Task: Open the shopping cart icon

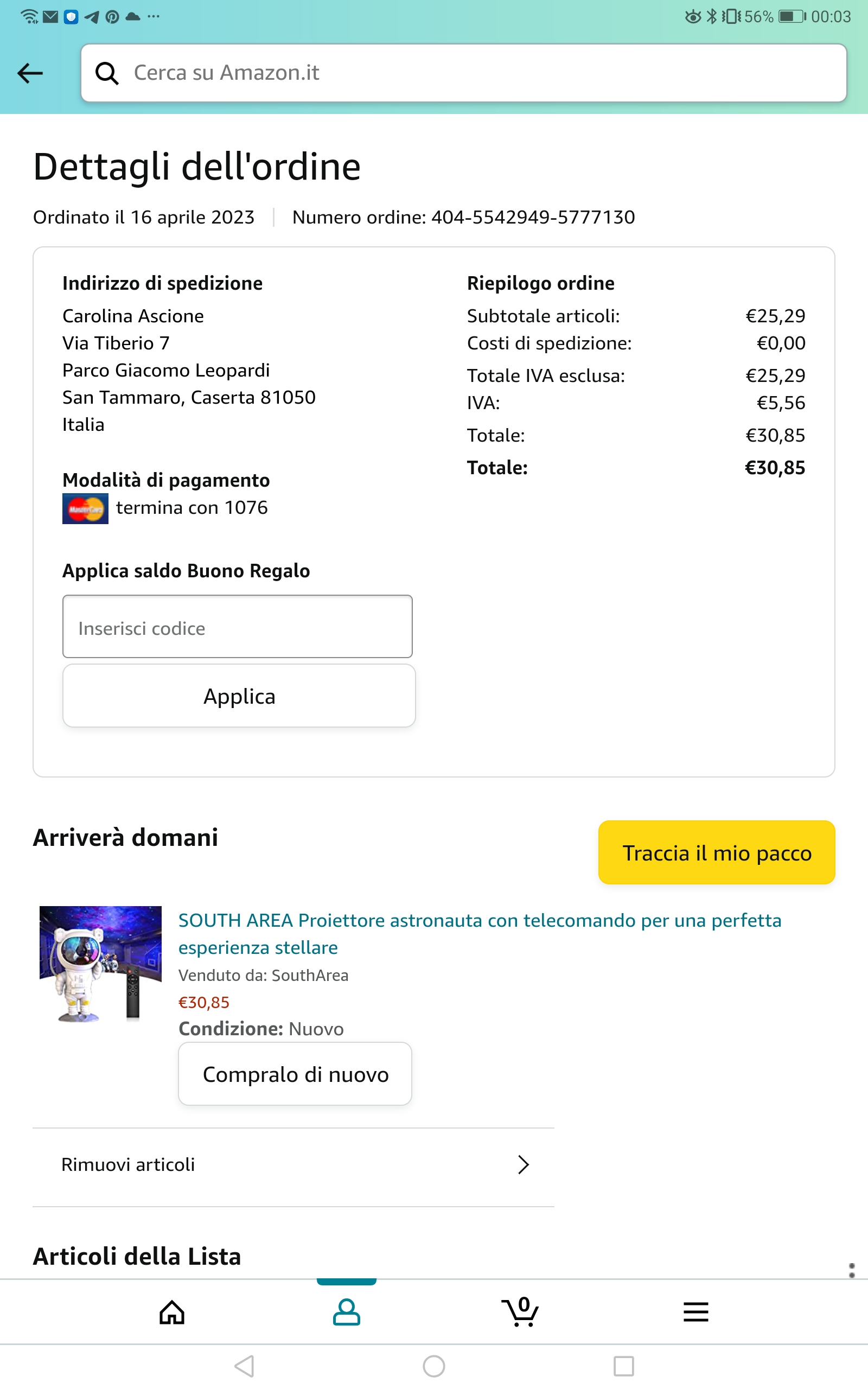Action: [520, 1312]
